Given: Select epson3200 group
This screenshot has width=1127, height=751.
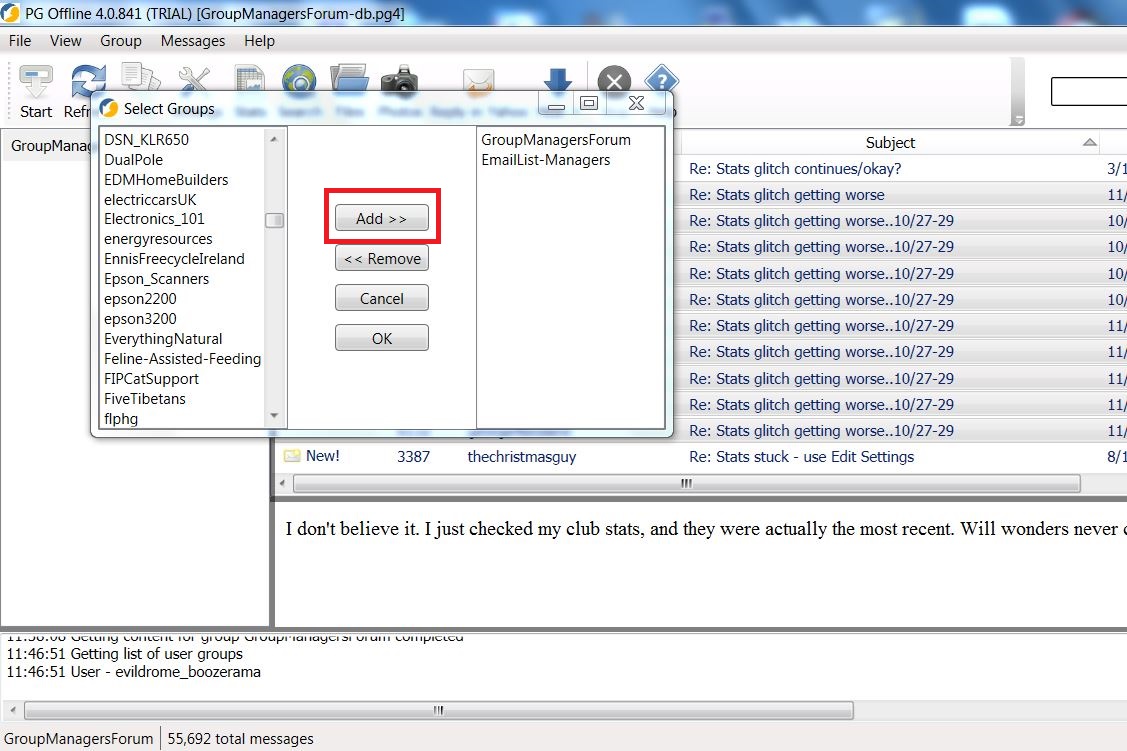Looking at the screenshot, I should 140,318.
